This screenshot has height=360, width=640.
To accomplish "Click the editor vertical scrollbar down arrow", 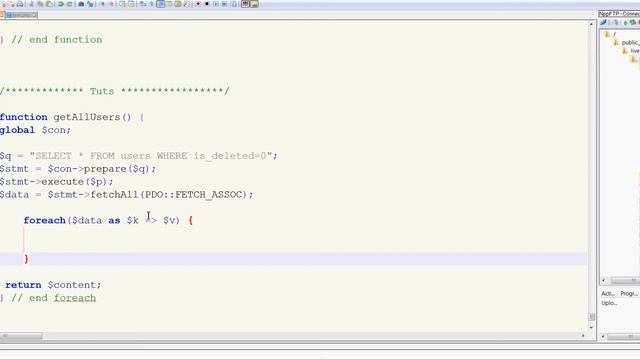I will pyautogui.click(x=591, y=327).
